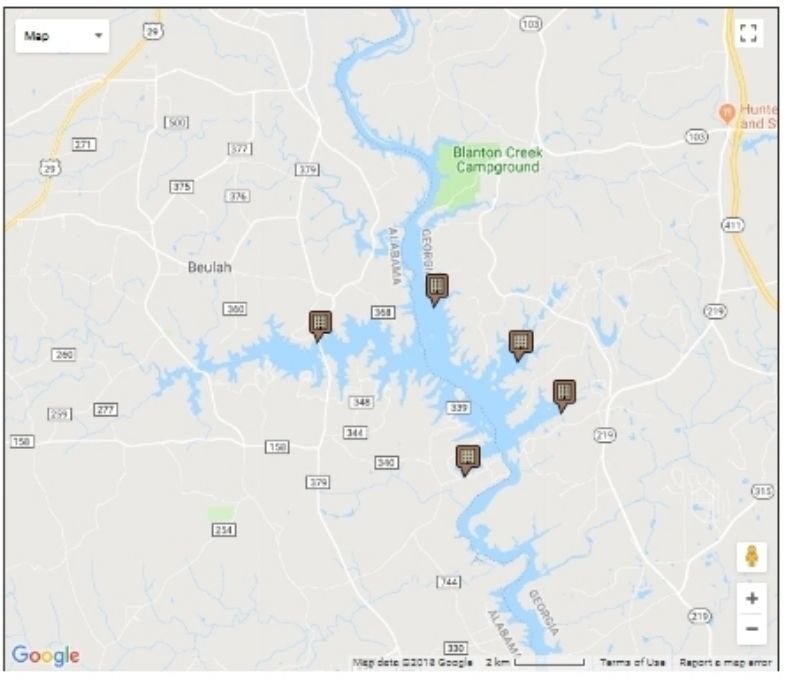Select the marker beside the Georgia label
This screenshot has width=785, height=684.
[x=437, y=289]
